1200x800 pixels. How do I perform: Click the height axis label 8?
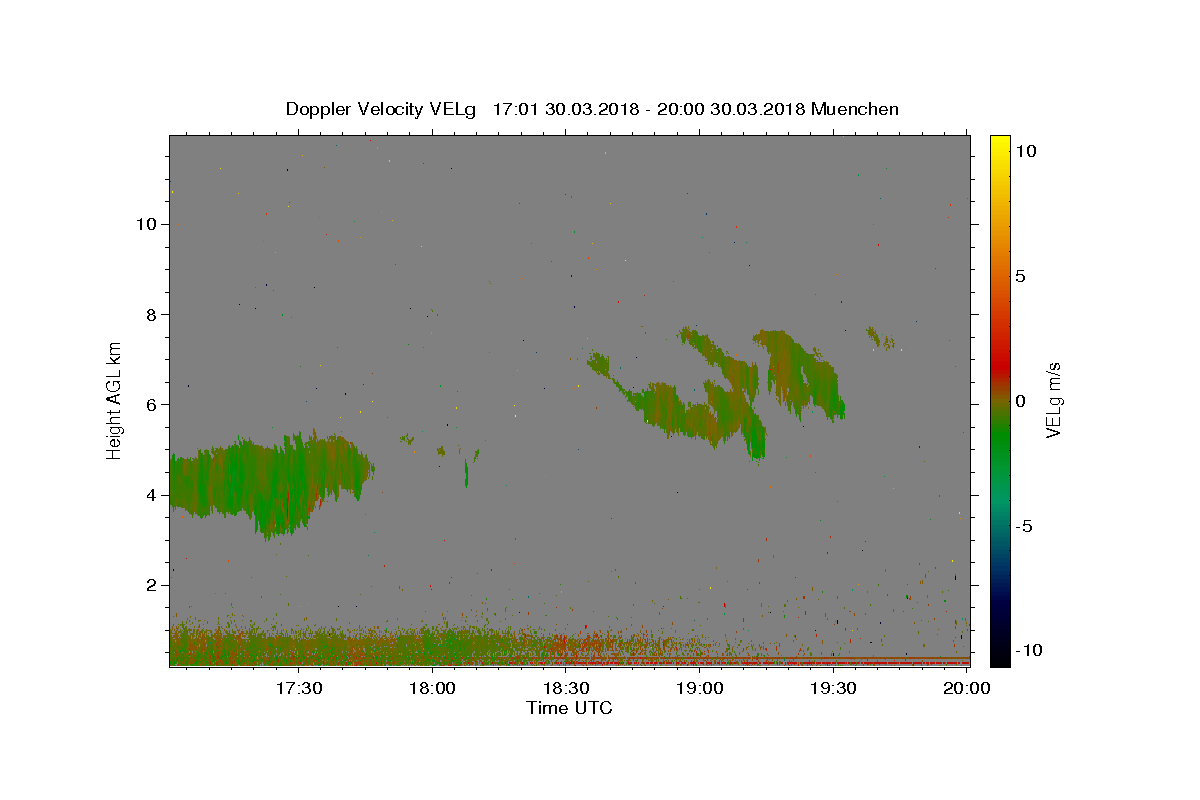(x=153, y=314)
